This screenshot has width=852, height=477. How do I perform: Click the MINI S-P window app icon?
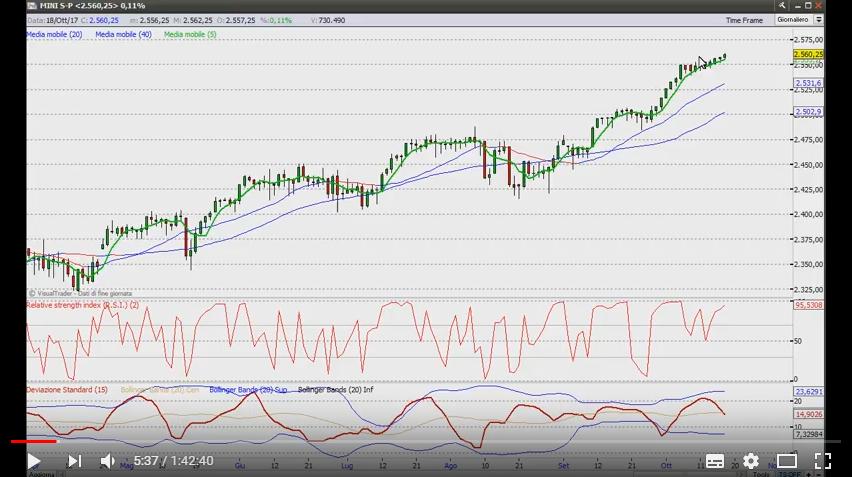click(x=32, y=5)
